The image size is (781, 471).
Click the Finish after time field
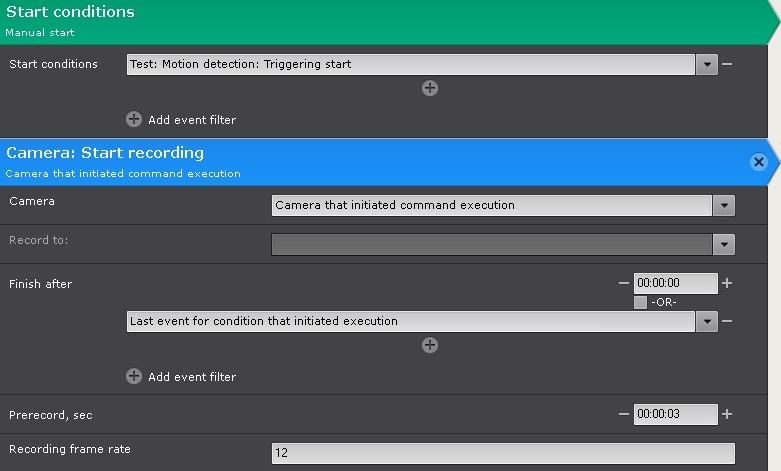tap(675, 283)
